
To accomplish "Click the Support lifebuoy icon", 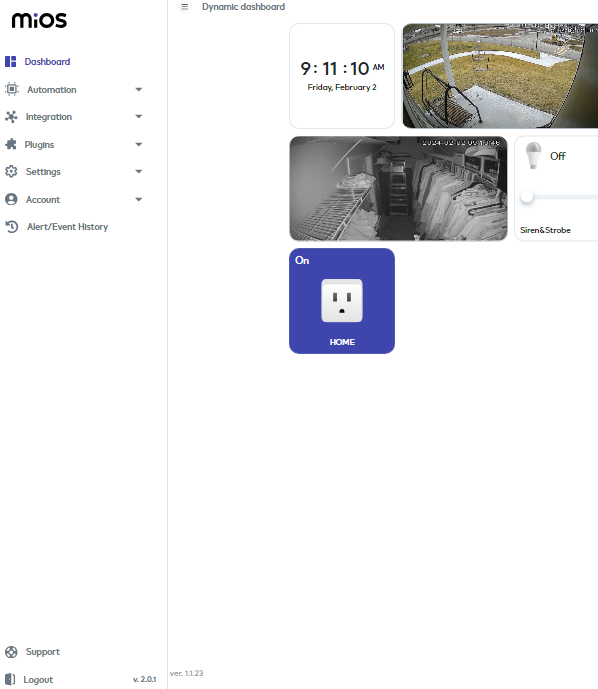I will click(11, 652).
